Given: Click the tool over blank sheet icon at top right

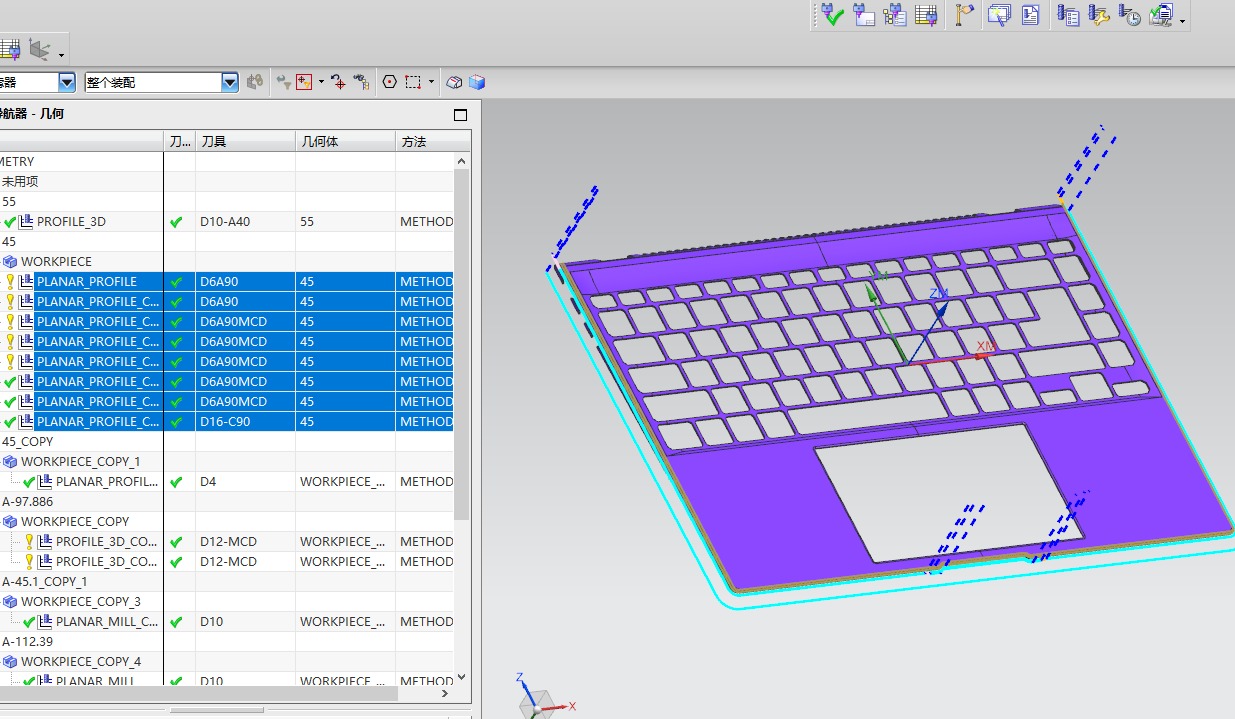Looking at the screenshot, I should [864, 14].
